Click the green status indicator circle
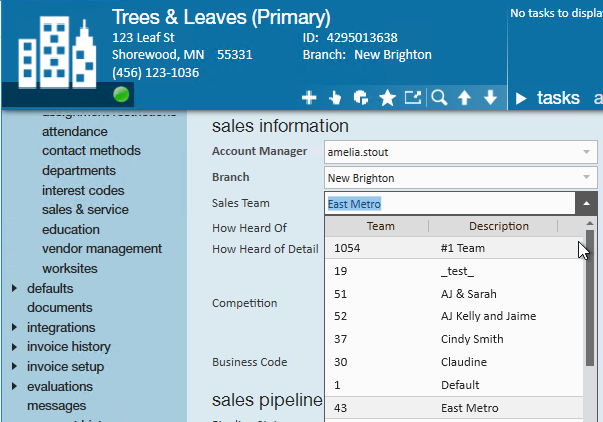This screenshot has width=603, height=422. [x=121, y=95]
